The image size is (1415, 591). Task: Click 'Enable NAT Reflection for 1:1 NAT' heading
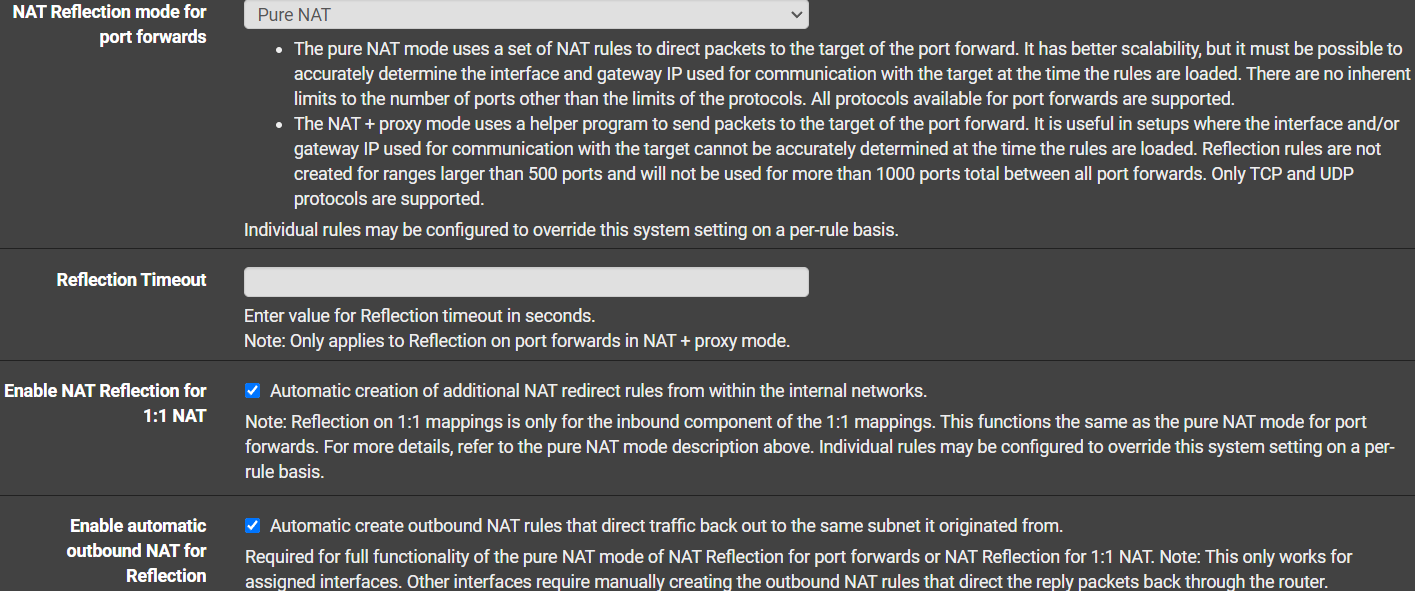[x=105, y=403]
